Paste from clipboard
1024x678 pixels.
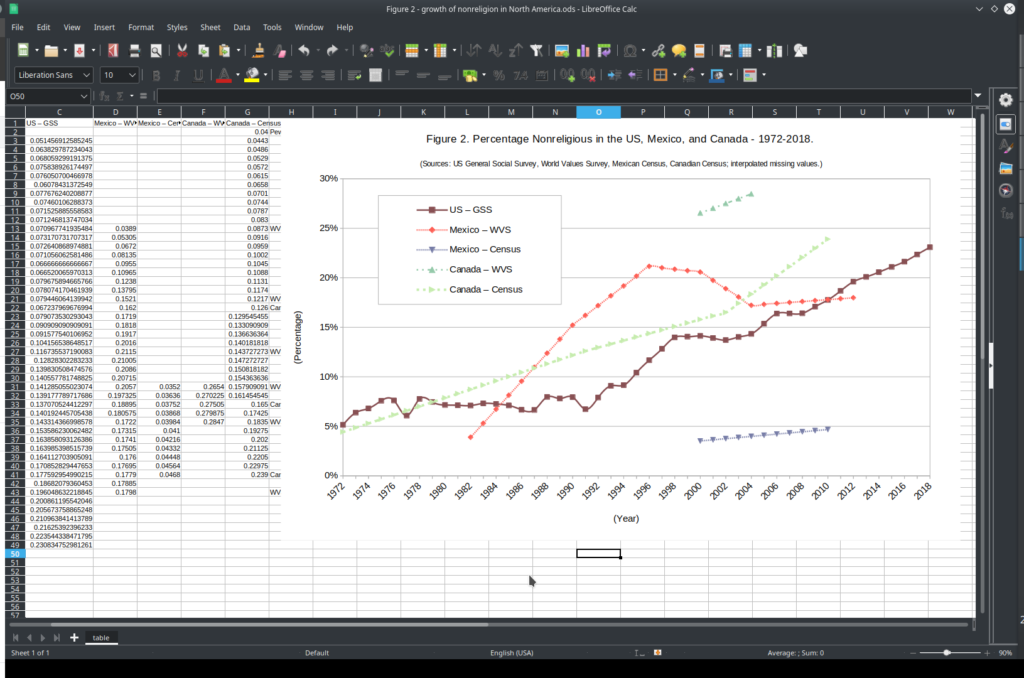pos(225,51)
